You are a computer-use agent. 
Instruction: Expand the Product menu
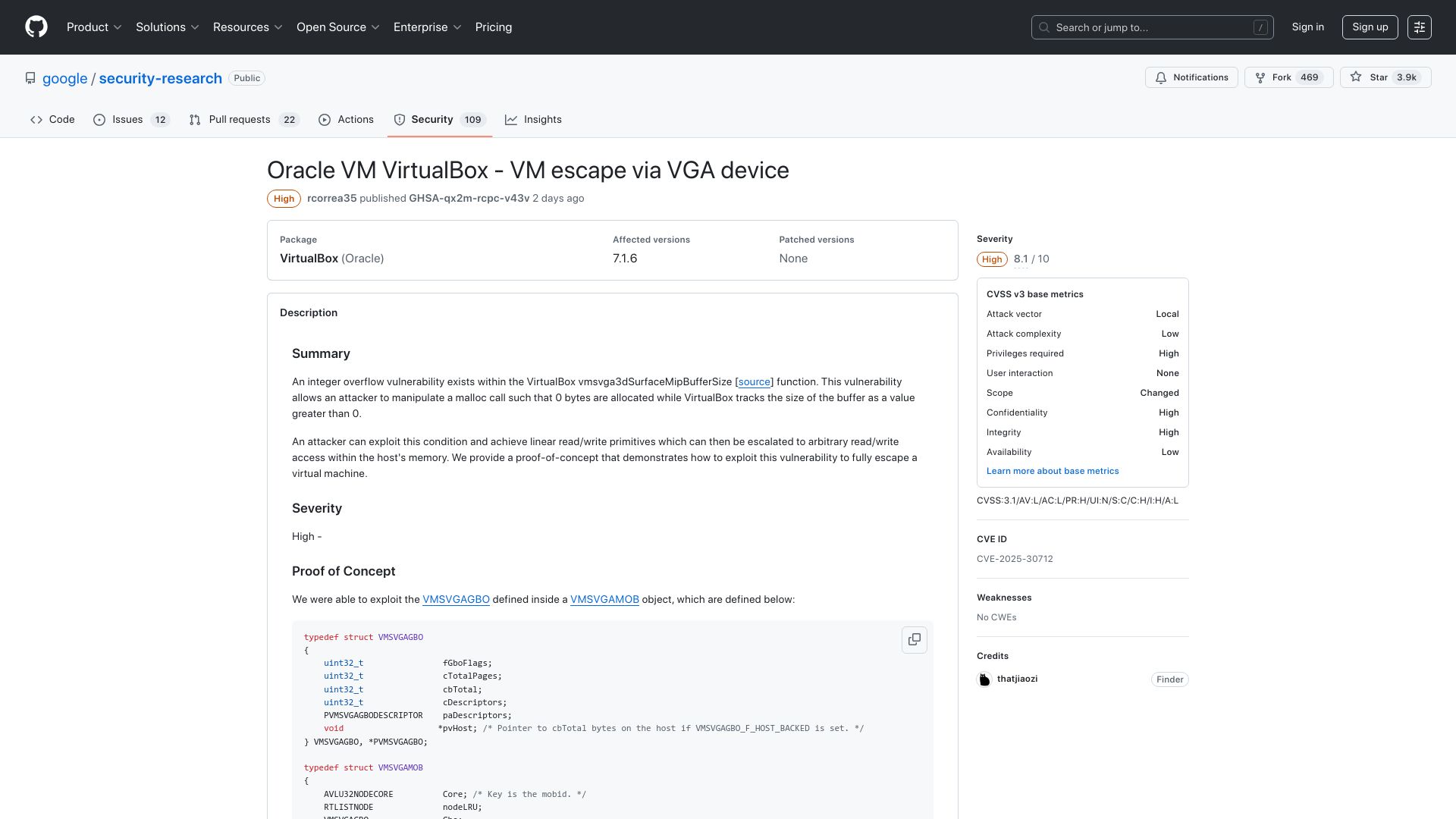click(x=94, y=27)
